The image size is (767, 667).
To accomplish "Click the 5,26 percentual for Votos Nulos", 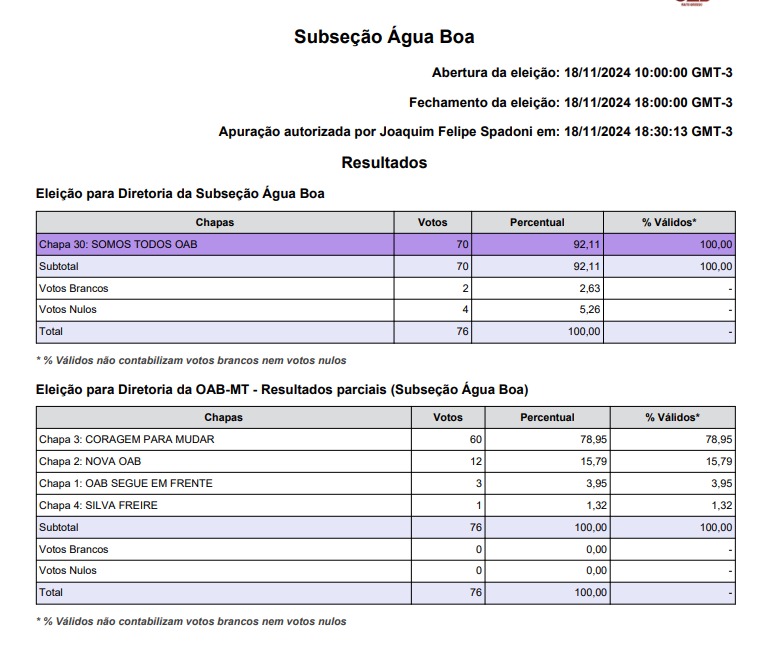I will 589,310.
